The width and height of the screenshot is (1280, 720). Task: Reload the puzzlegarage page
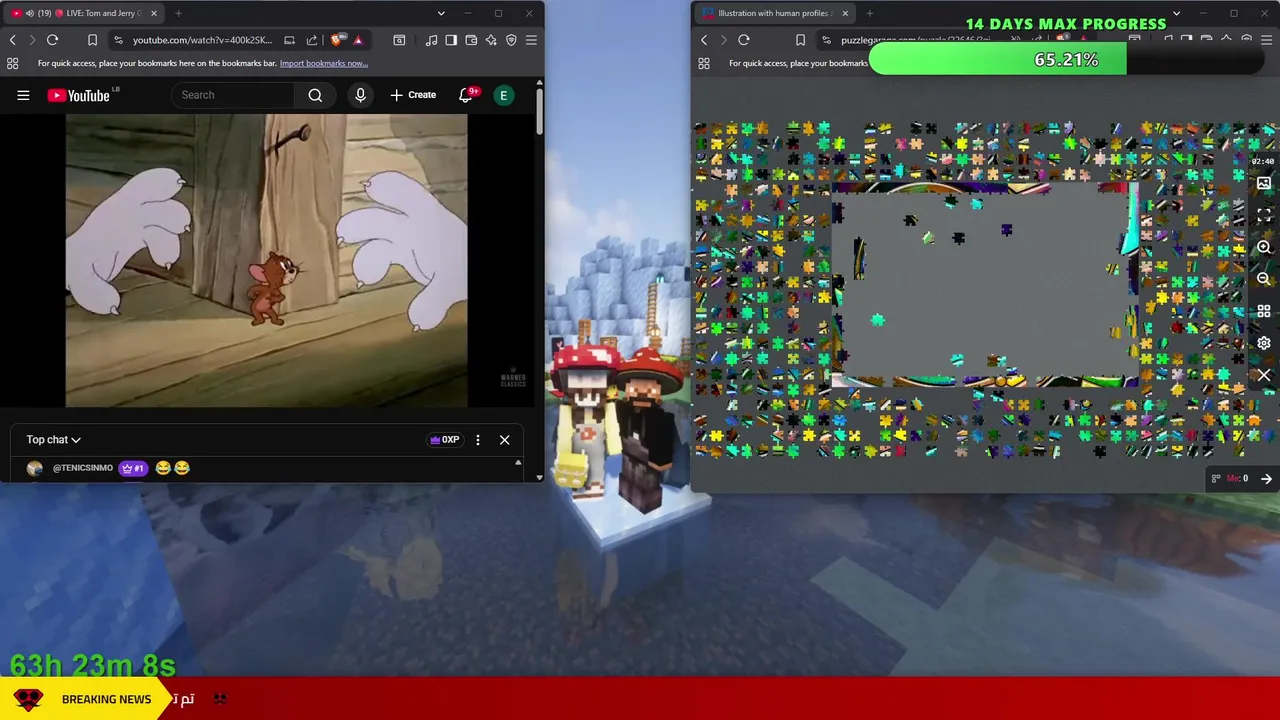[x=744, y=40]
